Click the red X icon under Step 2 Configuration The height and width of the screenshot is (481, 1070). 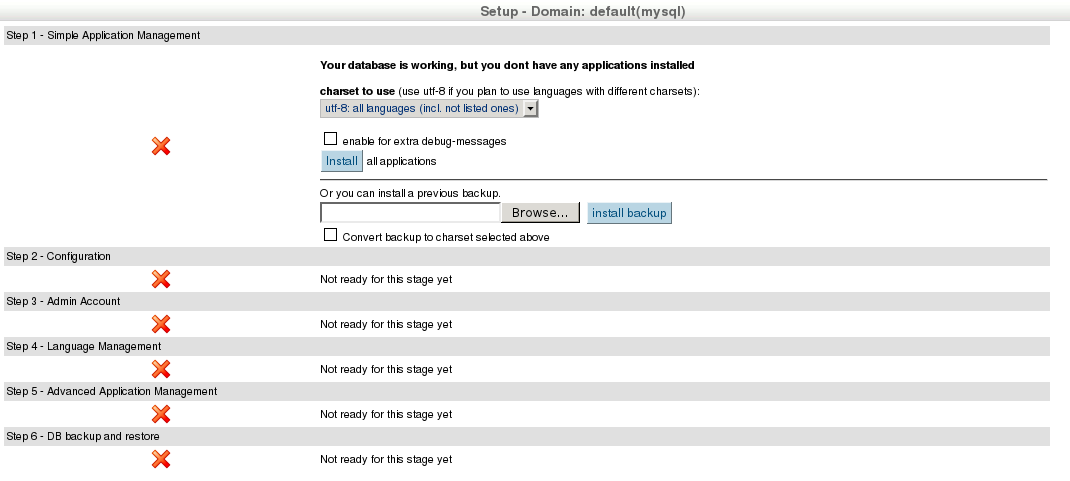tap(160, 279)
